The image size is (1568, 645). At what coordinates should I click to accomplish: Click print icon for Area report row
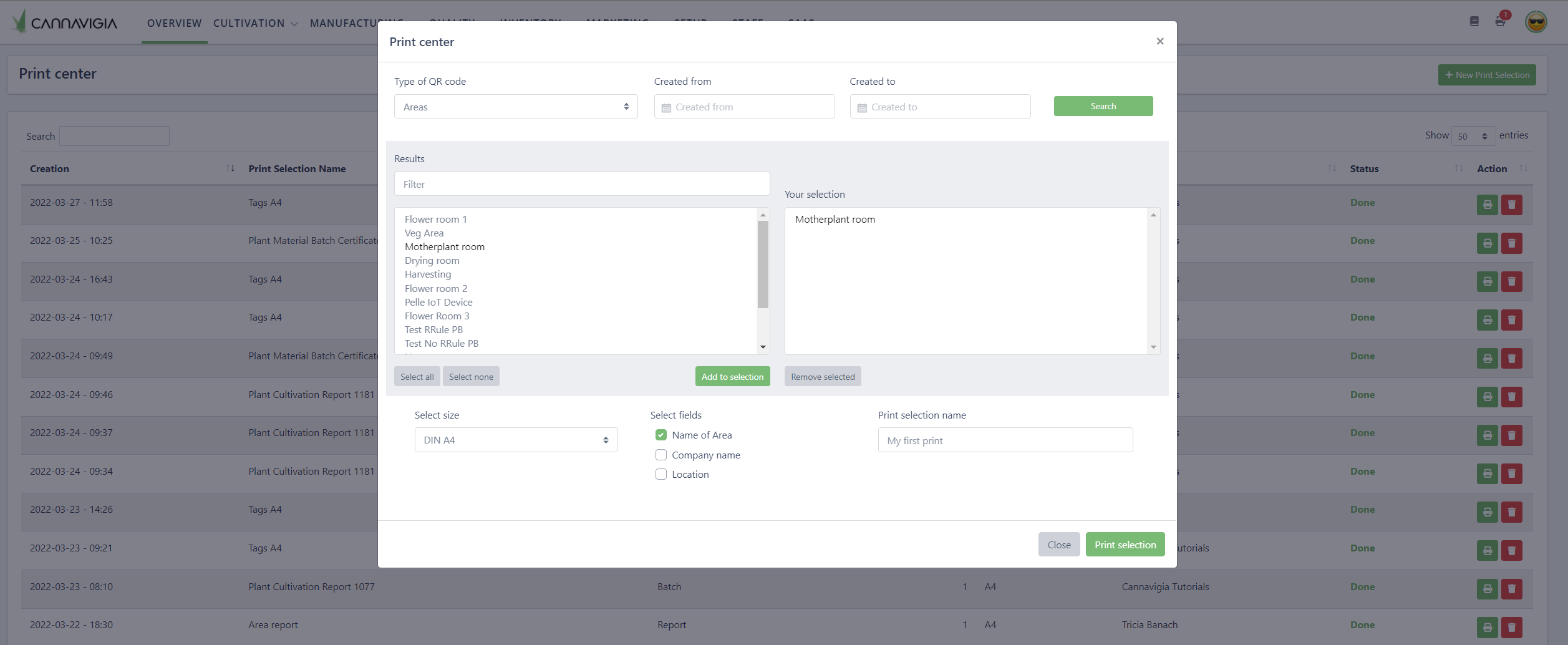pyautogui.click(x=1487, y=627)
